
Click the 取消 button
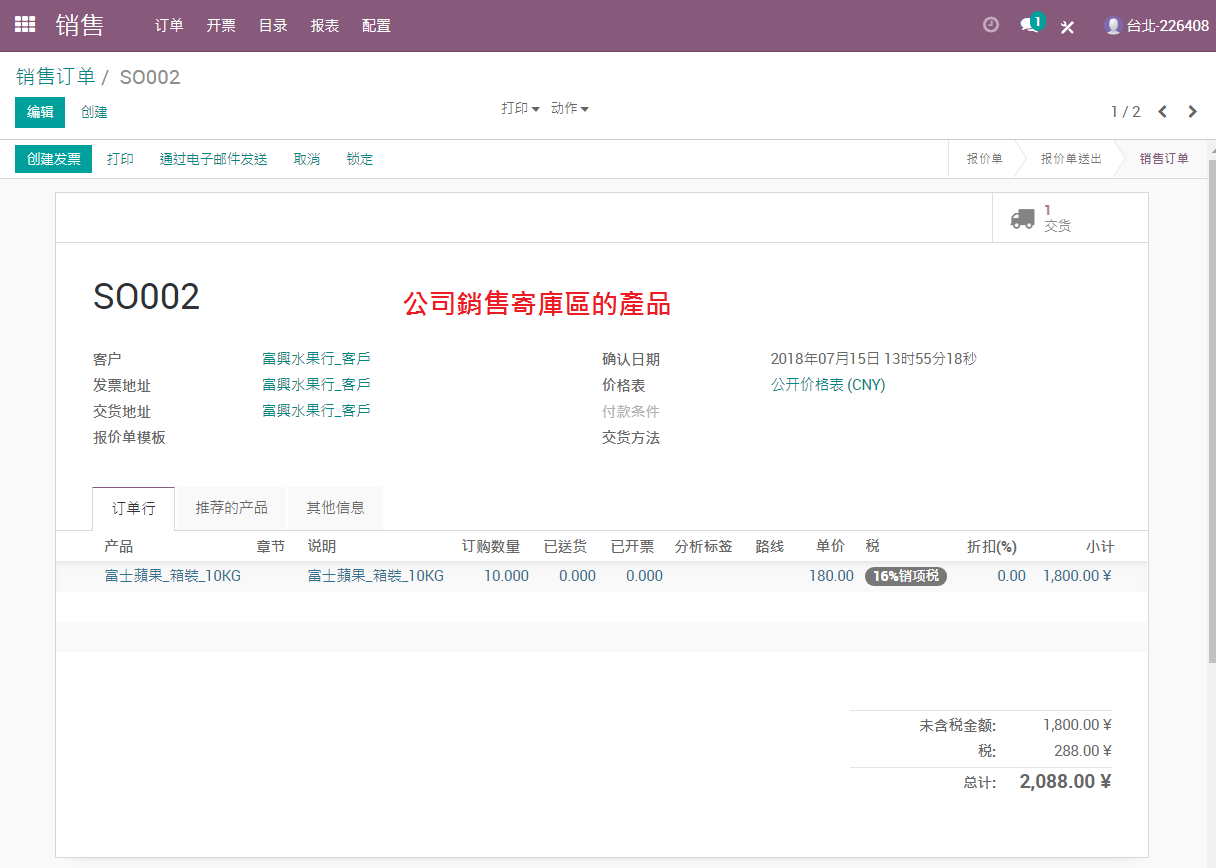(307, 159)
